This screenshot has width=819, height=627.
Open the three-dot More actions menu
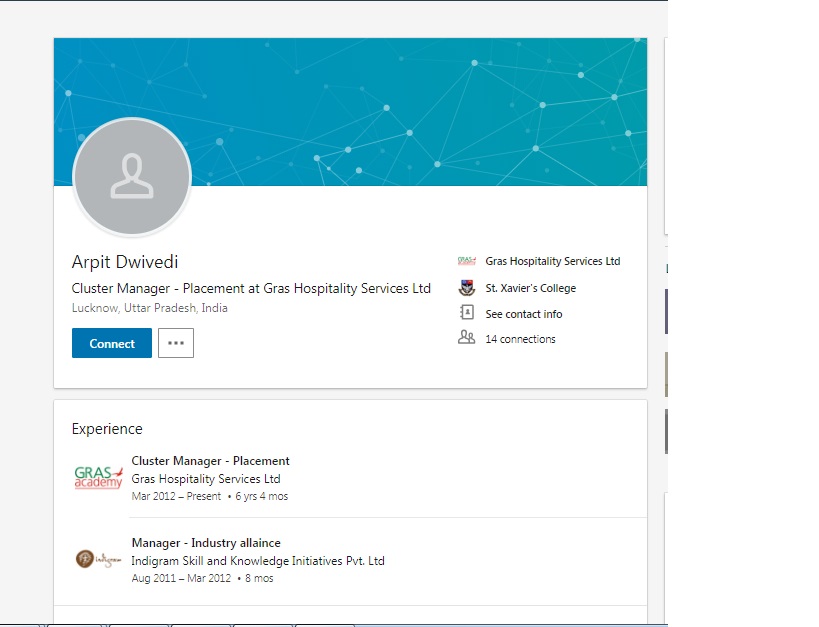tap(176, 343)
